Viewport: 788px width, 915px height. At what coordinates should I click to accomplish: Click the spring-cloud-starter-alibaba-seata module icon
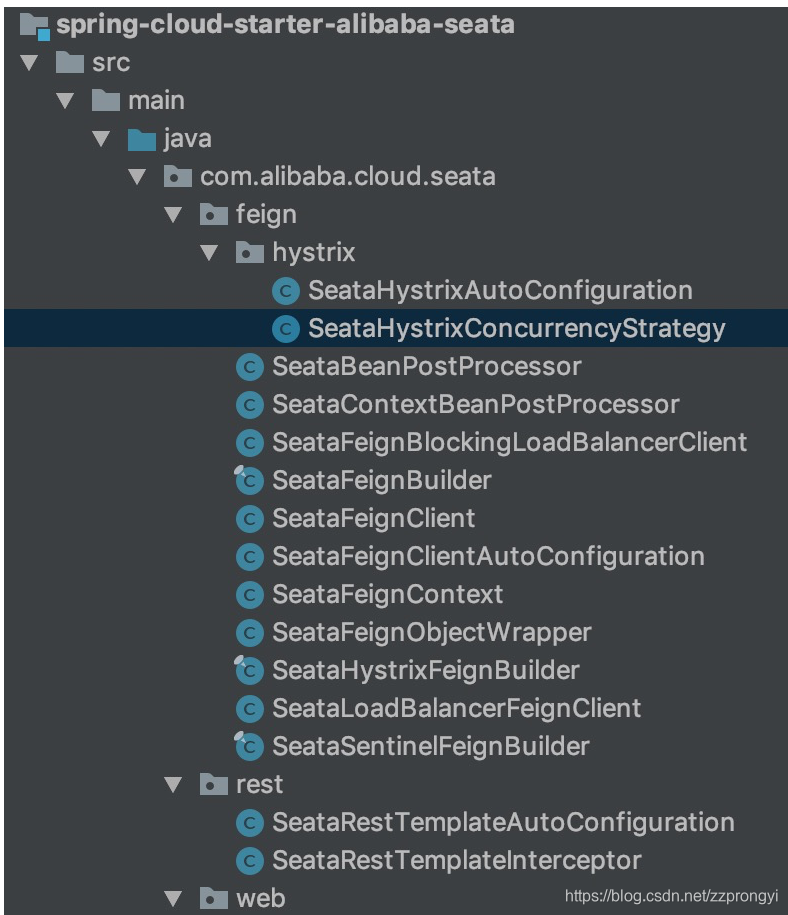[x=35, y=25]
